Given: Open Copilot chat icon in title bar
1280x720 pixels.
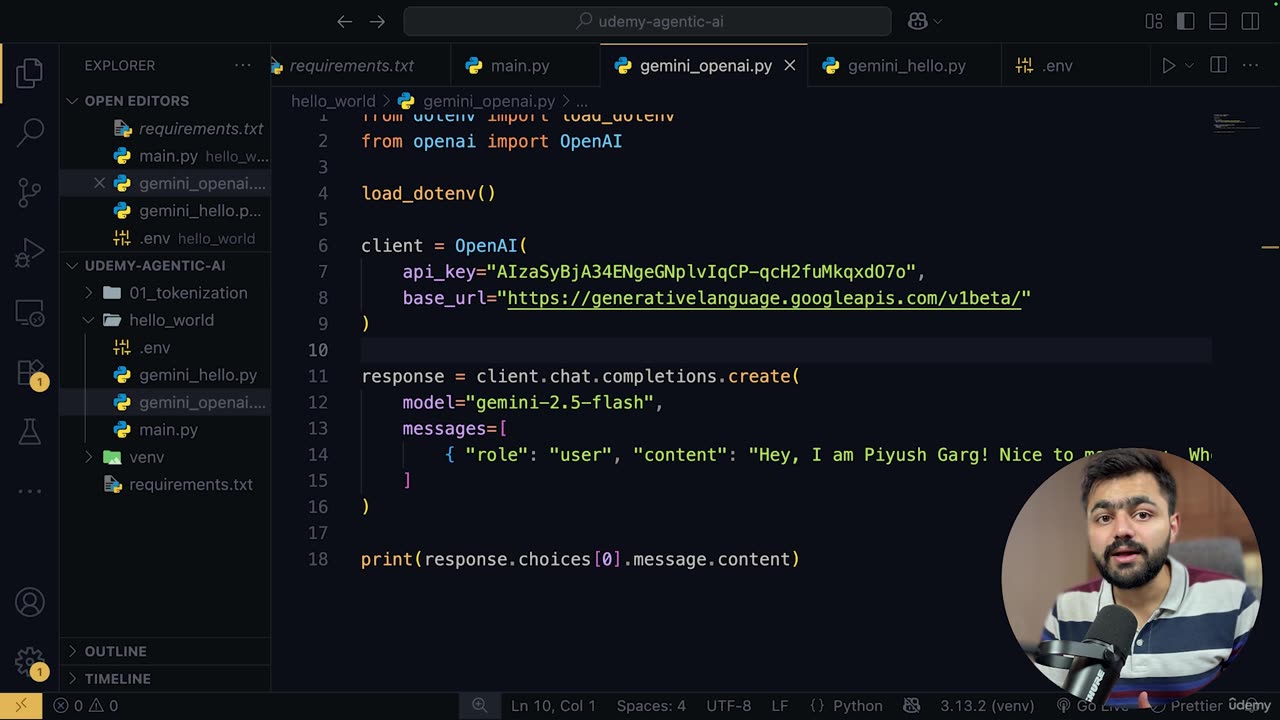Looking at the screenshot, I should click(x=917, y=21).
